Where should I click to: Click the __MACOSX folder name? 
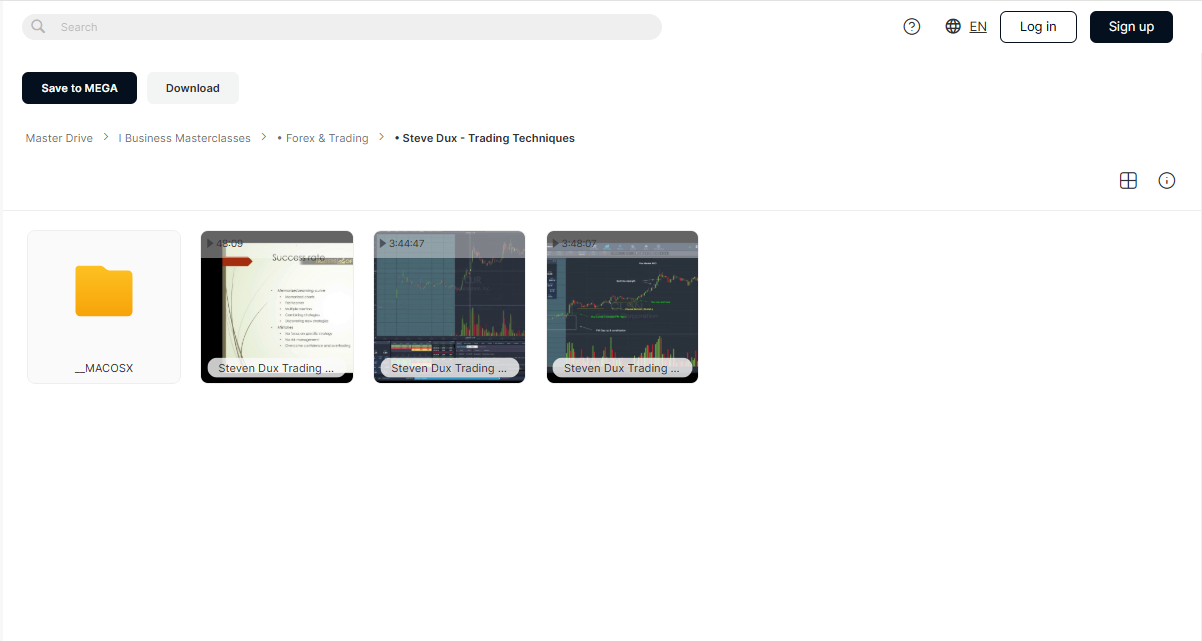(x=104, y=368)
